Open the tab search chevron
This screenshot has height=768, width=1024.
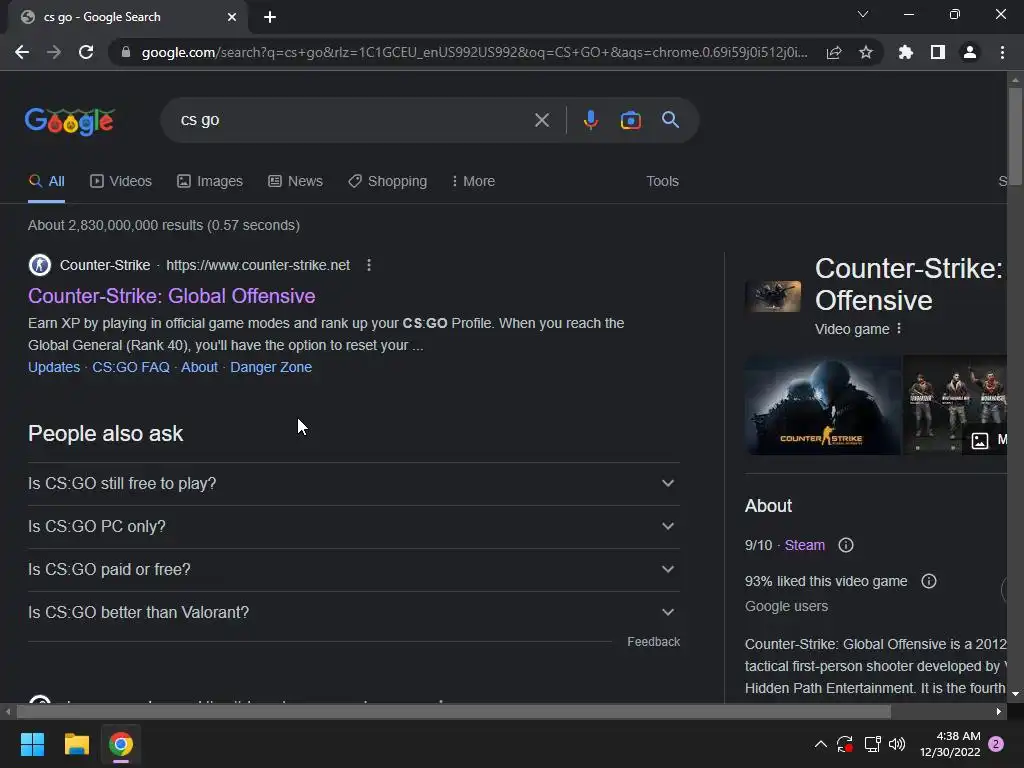click(x=863, y=14)
